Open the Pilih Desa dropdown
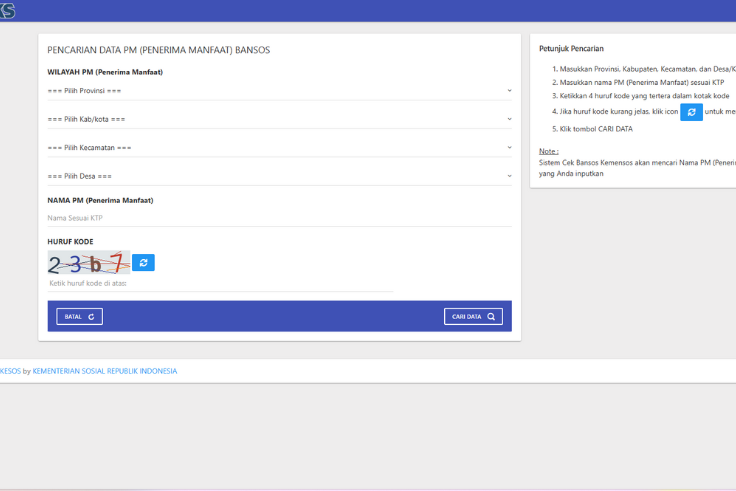The height and width of the screenshot is (491, 736). click(279, 176)
